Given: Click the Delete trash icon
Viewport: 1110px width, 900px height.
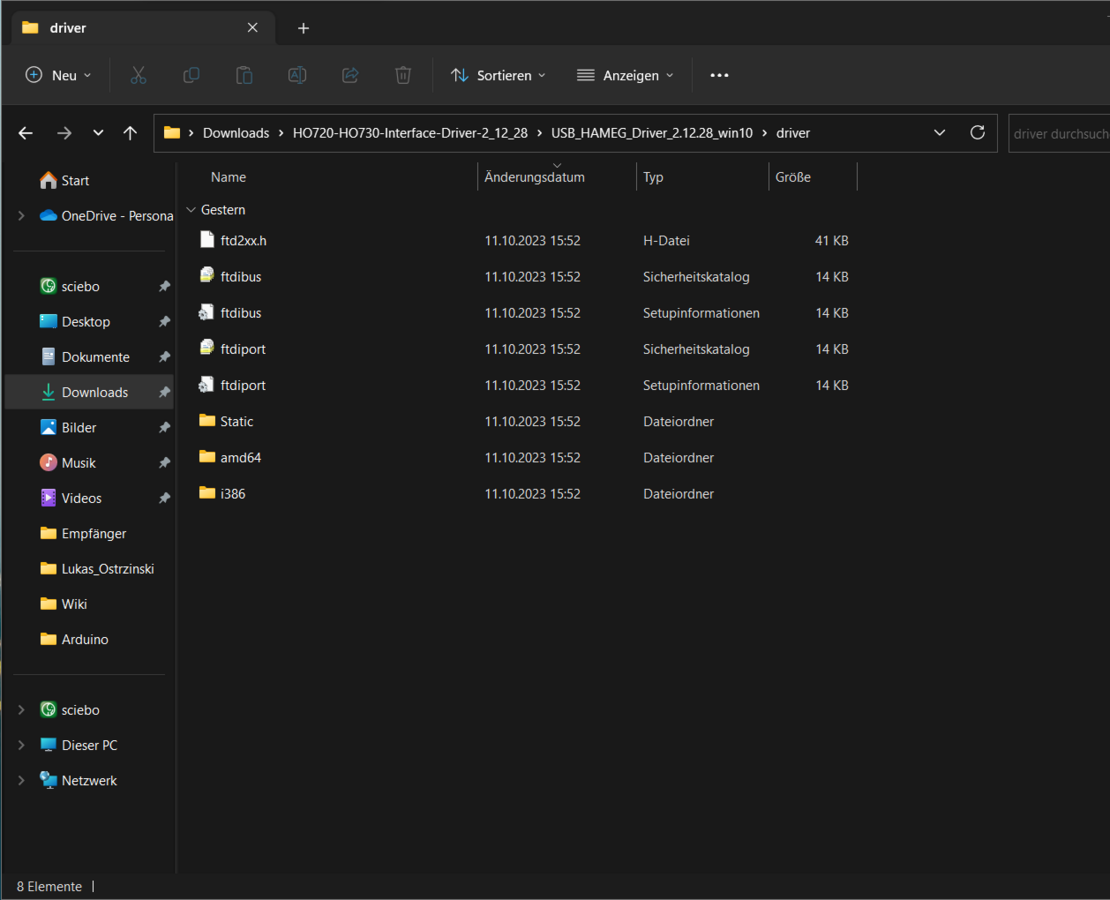Looking at the screenshot, I should pos(403,75).
